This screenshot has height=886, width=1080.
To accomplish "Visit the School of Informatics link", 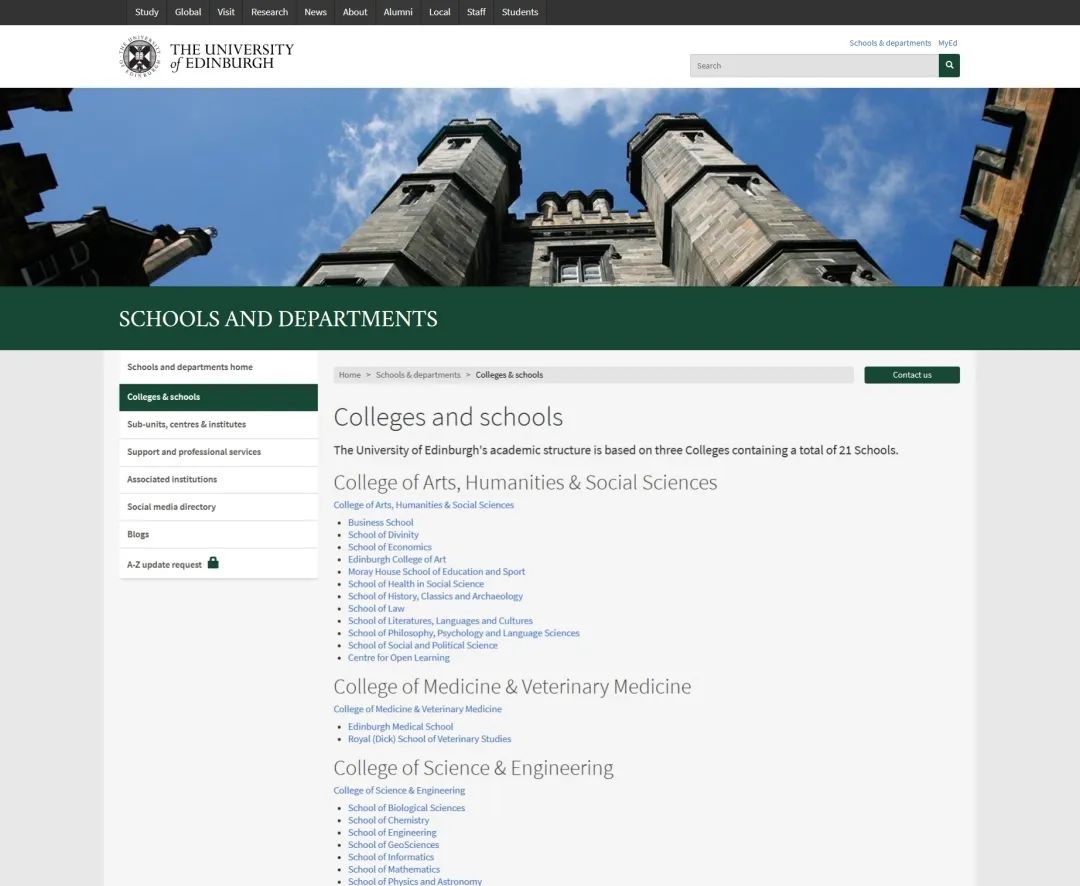I will click(391, 858).
